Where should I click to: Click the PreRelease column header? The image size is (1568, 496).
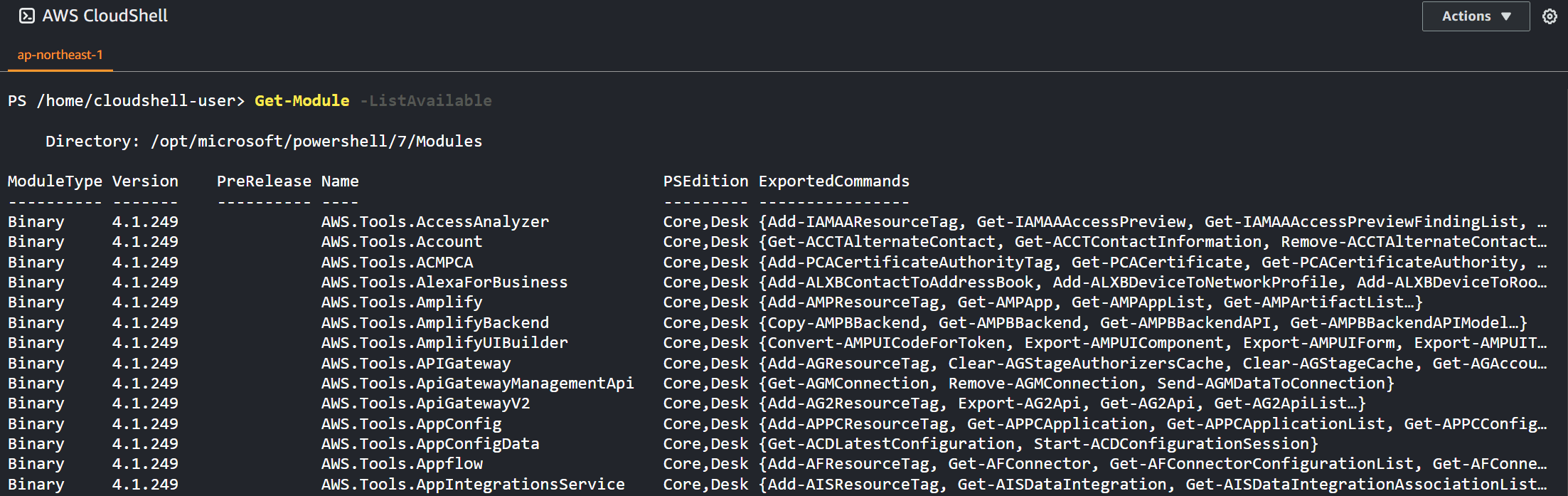[x=264, y=181]
